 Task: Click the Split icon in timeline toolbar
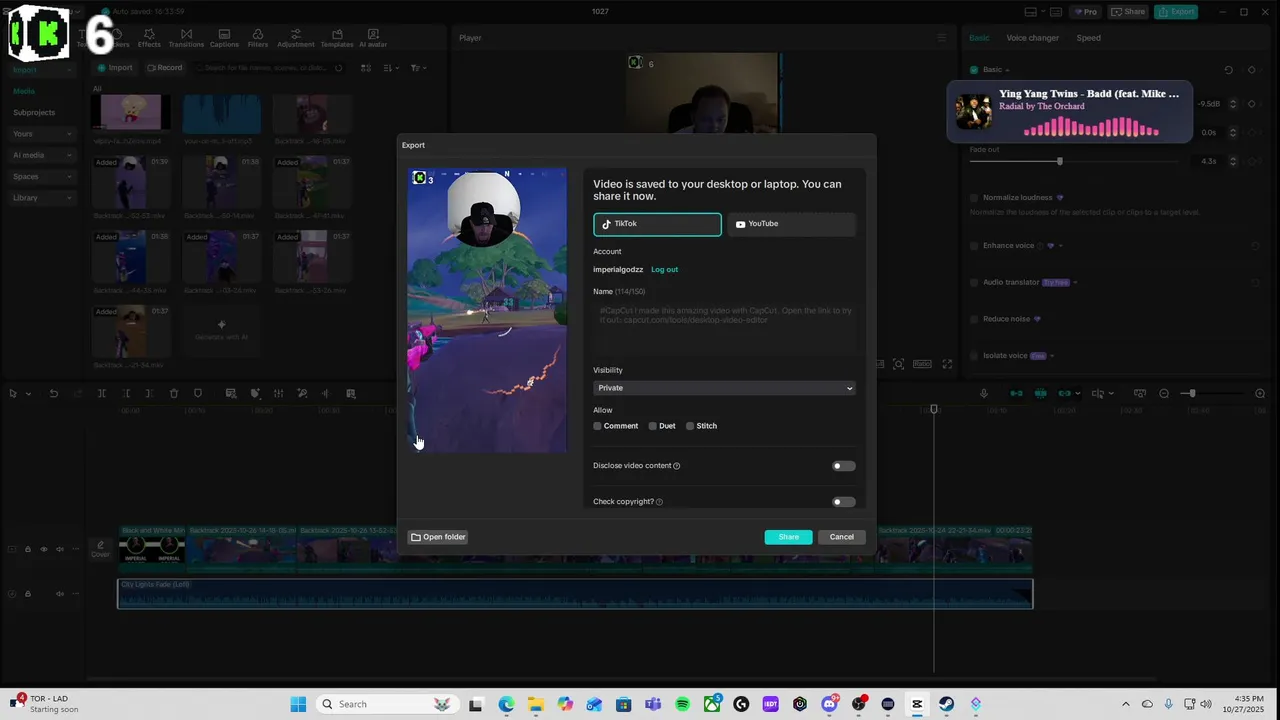tap(102, 394)
